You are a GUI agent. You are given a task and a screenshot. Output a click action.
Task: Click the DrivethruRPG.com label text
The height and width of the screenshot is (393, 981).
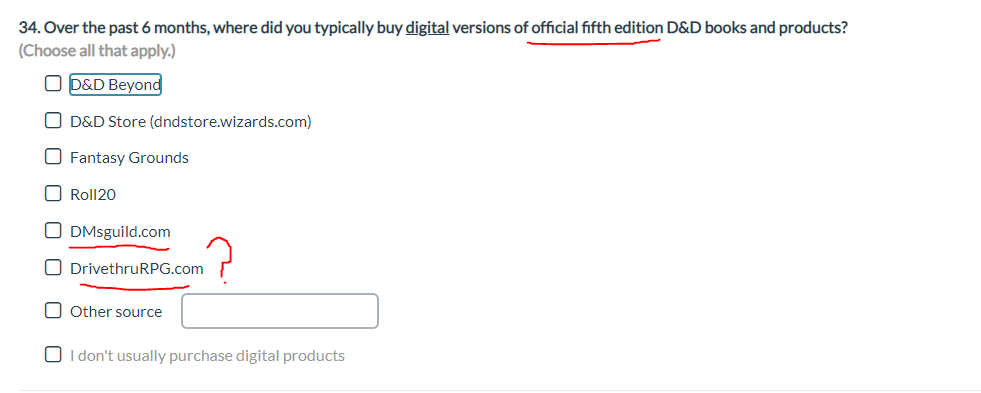click(x=136, y=269)
